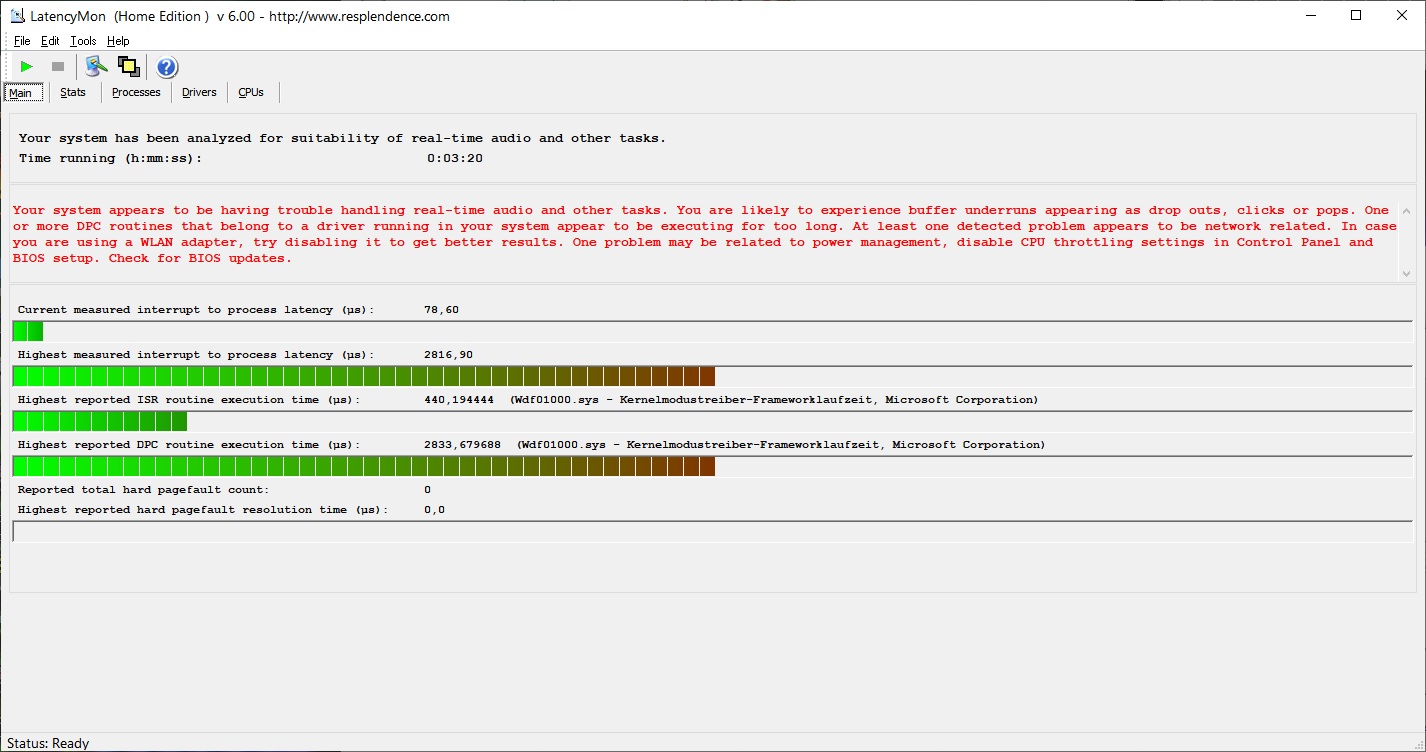This screenshot has width=1426, height=752.
Task: Switch to the Drivers tab
Action: [199, 92]
